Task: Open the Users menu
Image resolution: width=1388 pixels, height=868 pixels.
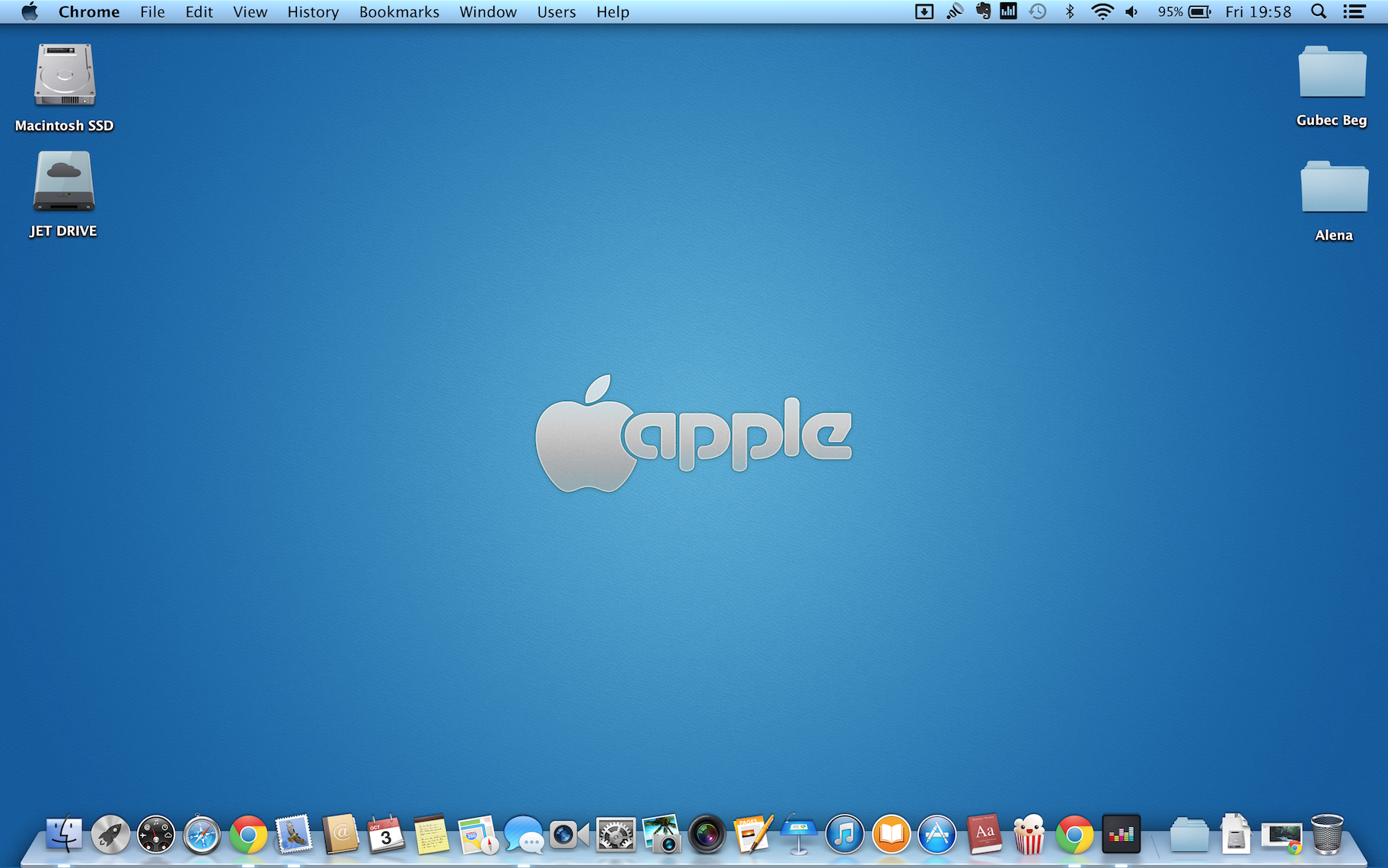Action: 557,11
